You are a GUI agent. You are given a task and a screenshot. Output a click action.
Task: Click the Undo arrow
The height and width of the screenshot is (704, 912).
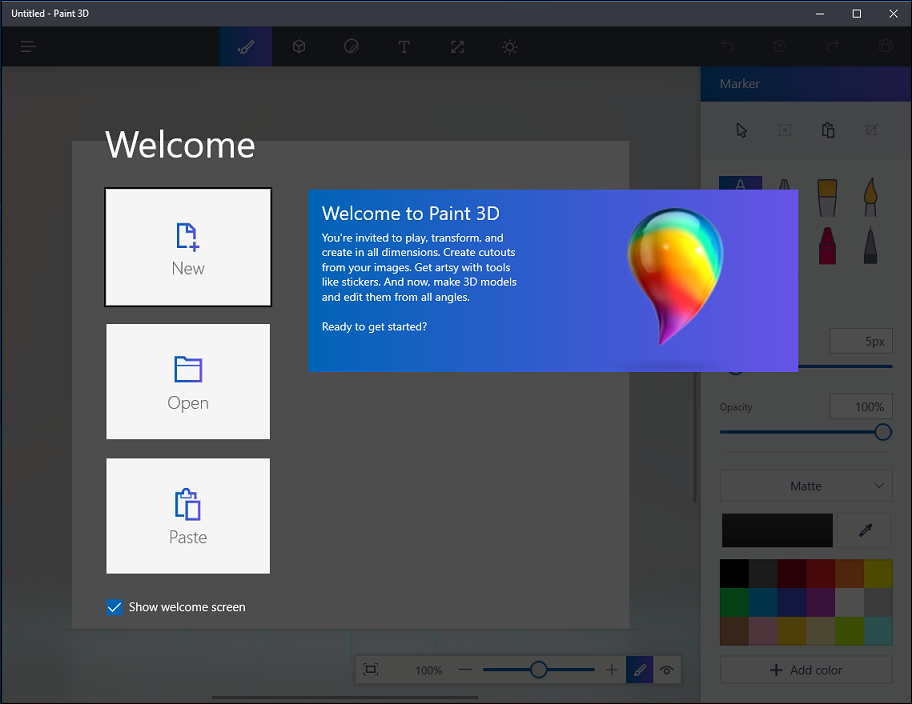pyautogui.click(x=728, y=46)
